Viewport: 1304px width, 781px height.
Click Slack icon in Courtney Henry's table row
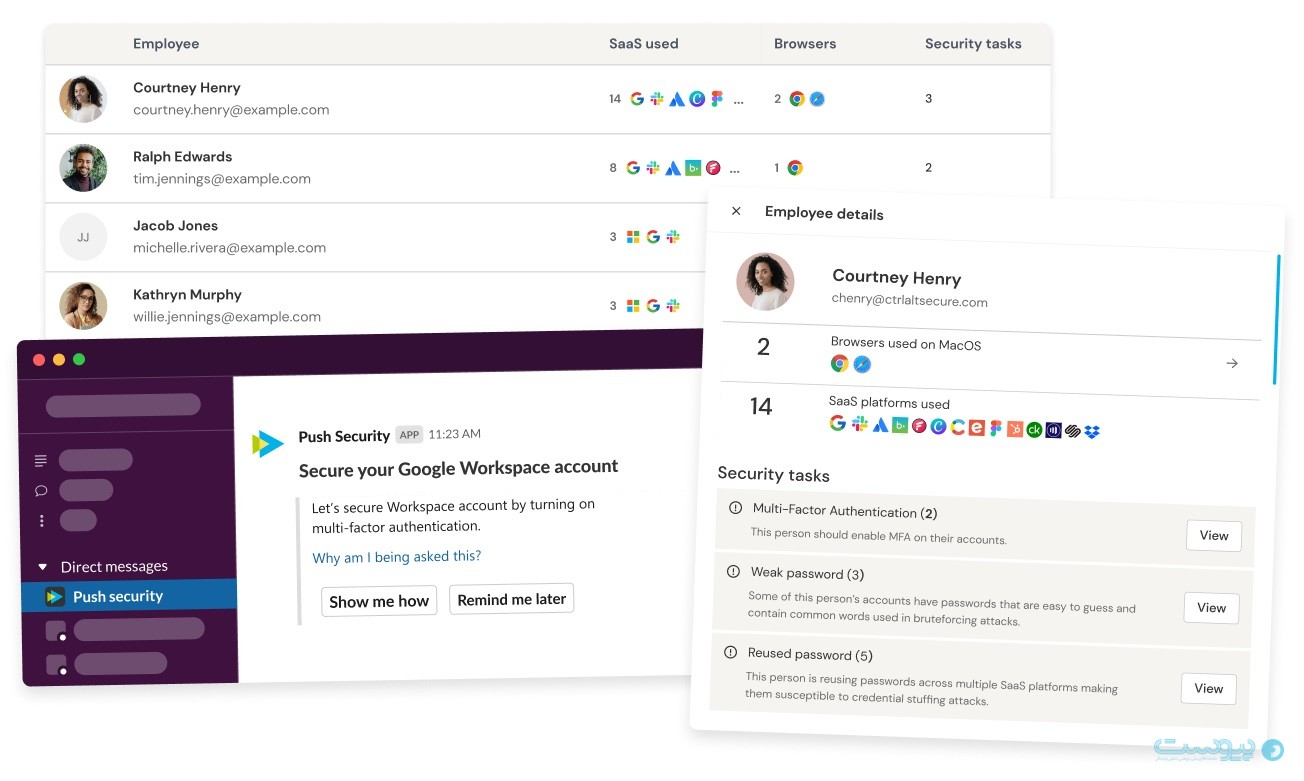pos(657,99)
